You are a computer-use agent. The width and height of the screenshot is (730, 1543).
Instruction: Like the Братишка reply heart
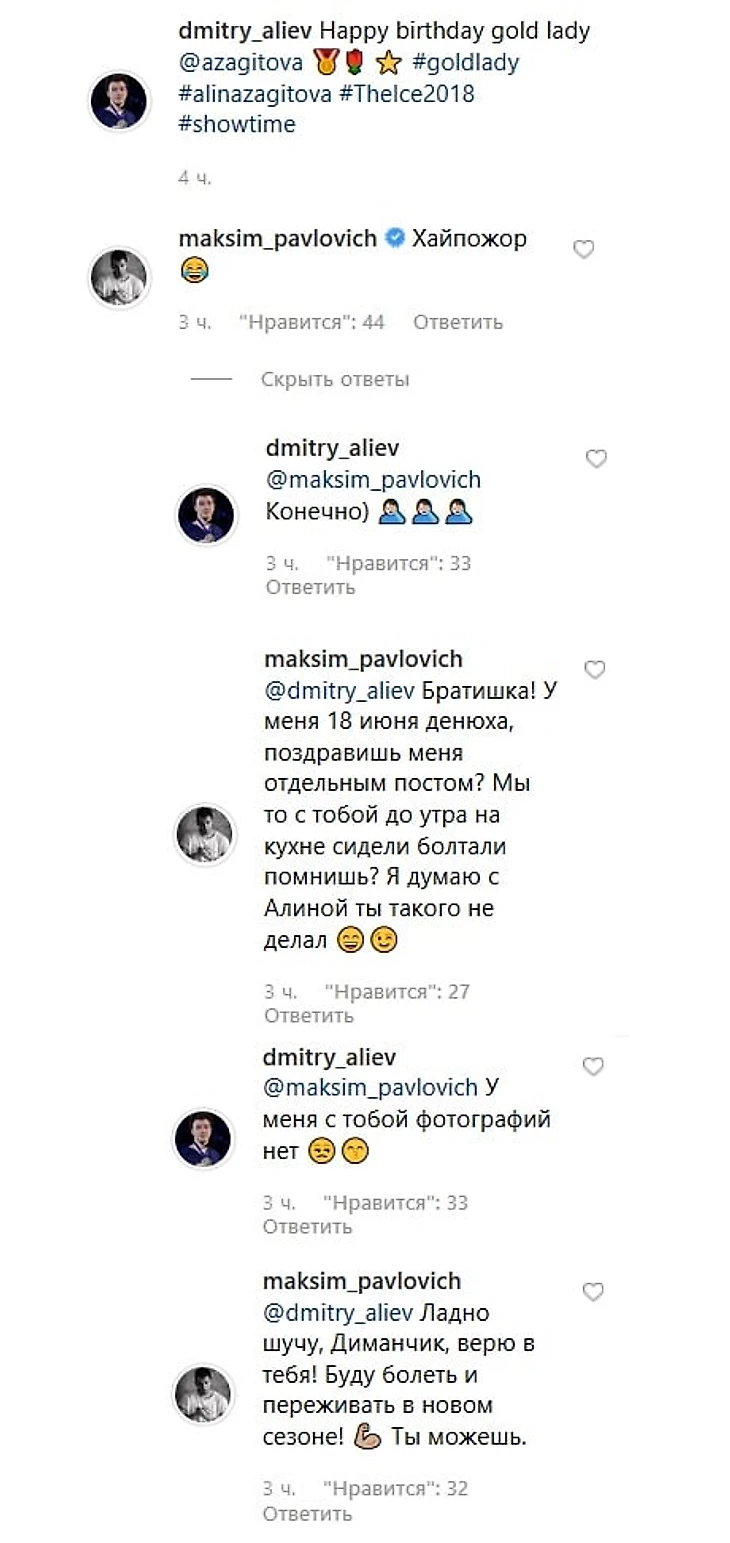pos(595,670)
